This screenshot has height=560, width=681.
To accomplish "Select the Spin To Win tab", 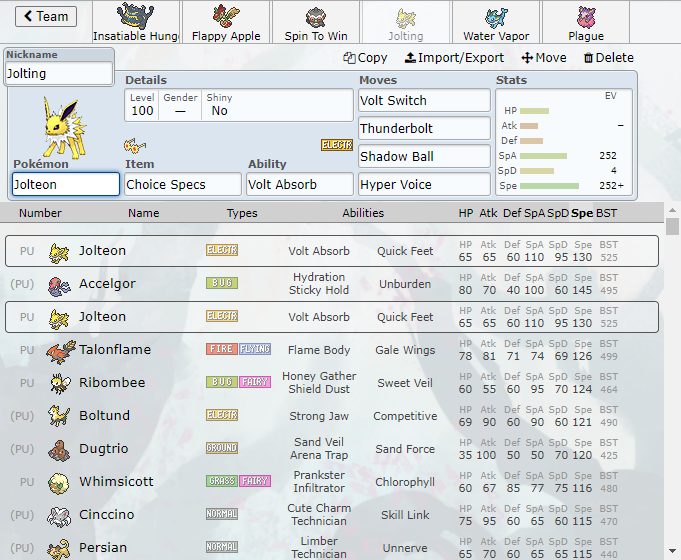I will coord(316,22).
